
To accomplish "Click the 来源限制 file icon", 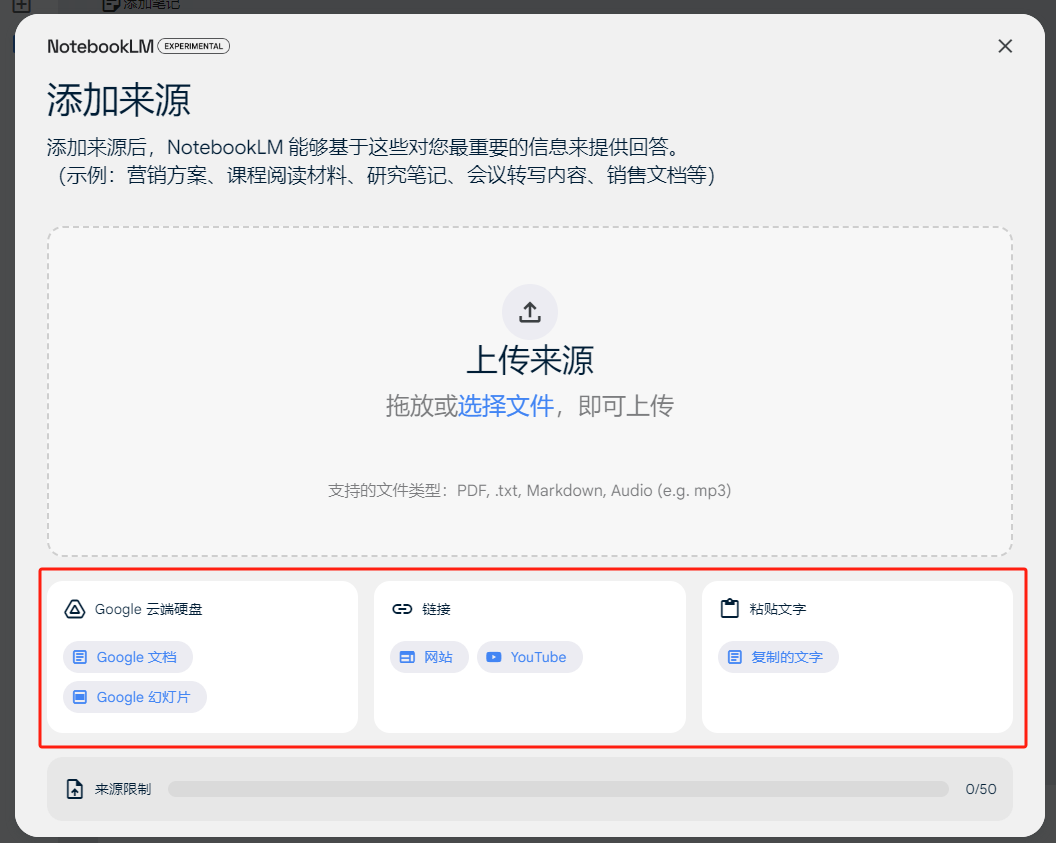I will click(x=75, y=788).
